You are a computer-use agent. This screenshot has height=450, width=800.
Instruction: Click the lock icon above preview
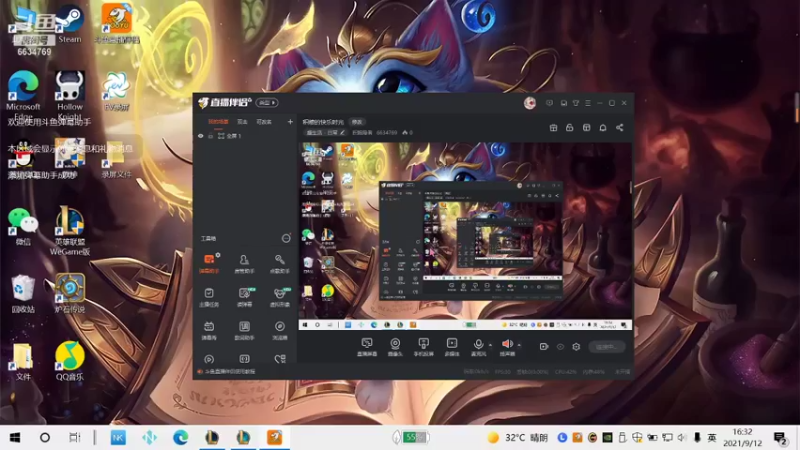coord(570,128)
